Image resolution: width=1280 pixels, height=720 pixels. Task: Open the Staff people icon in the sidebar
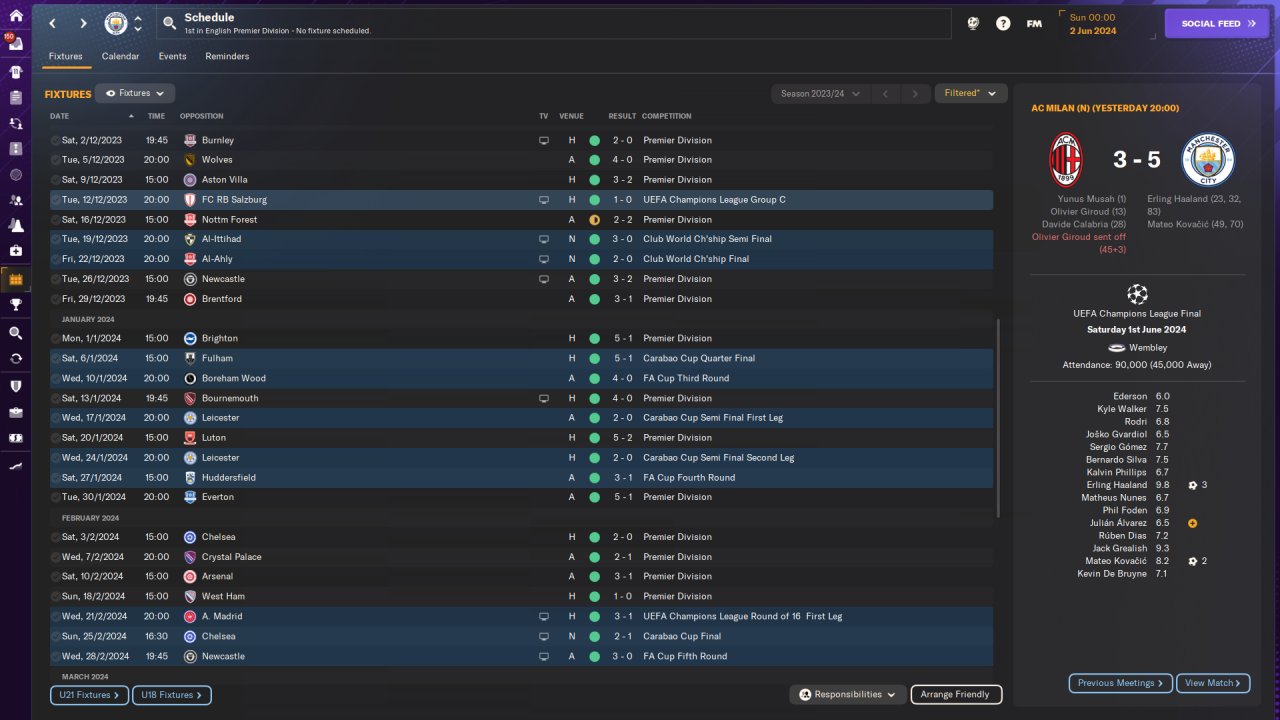[15, 201]
